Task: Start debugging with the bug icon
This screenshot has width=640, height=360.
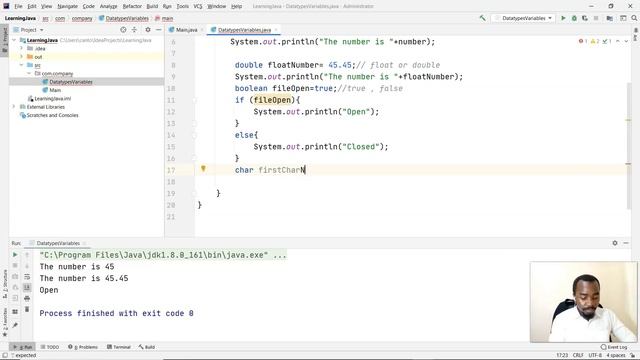Action: pos(574,18)
